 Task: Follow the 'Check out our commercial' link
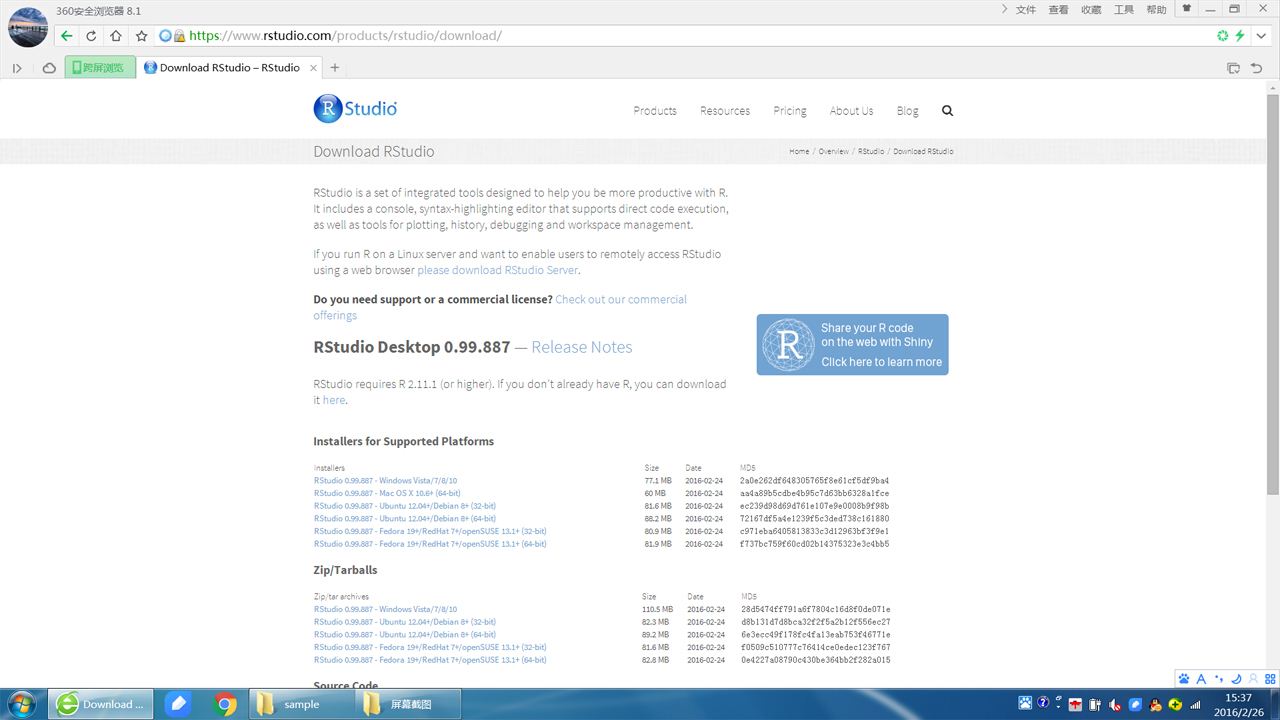pos(621,299)
